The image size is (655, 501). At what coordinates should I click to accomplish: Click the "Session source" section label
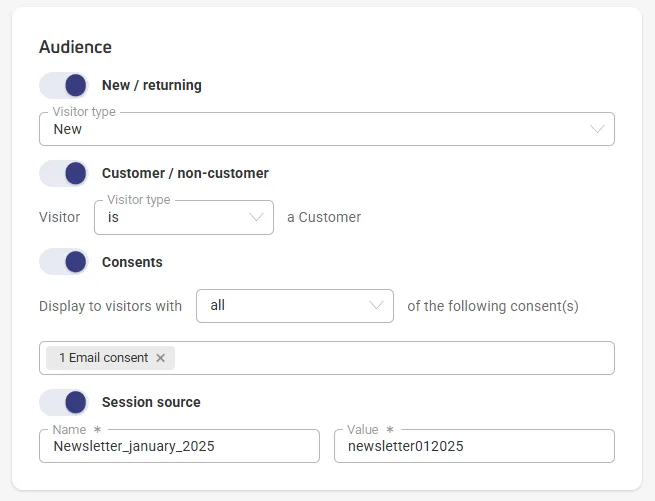pyautogui.click(x=151, y=402)
